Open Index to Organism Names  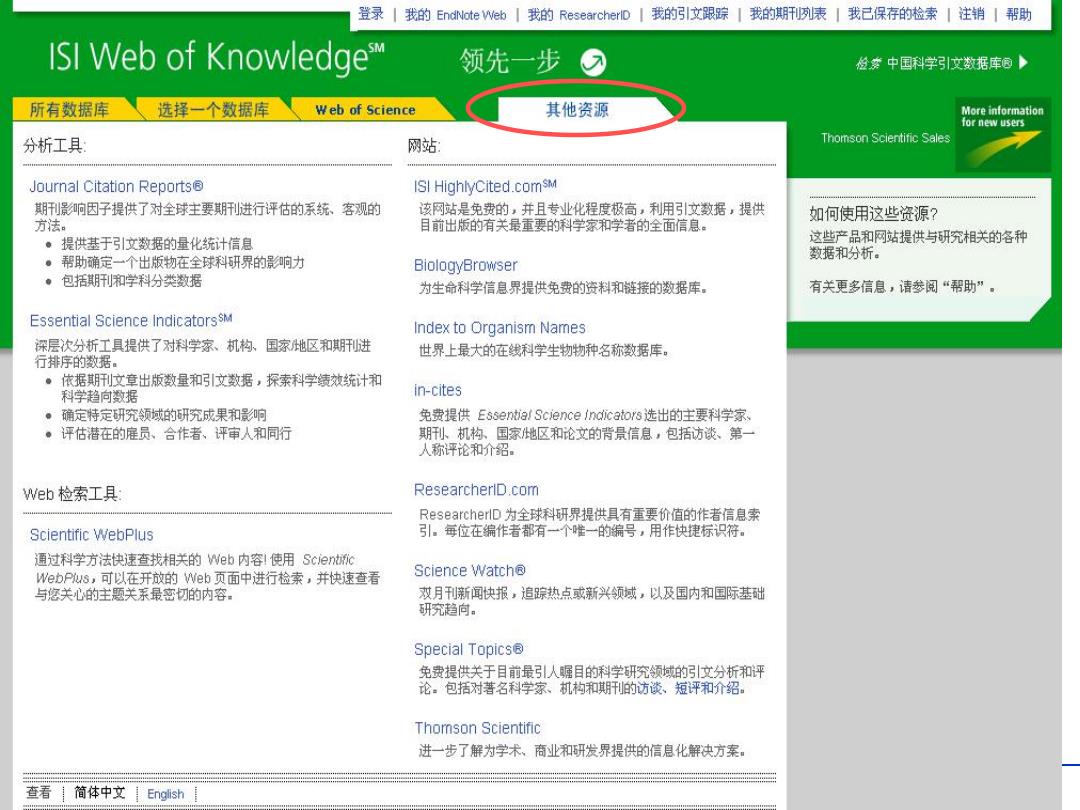coord(500,328)
